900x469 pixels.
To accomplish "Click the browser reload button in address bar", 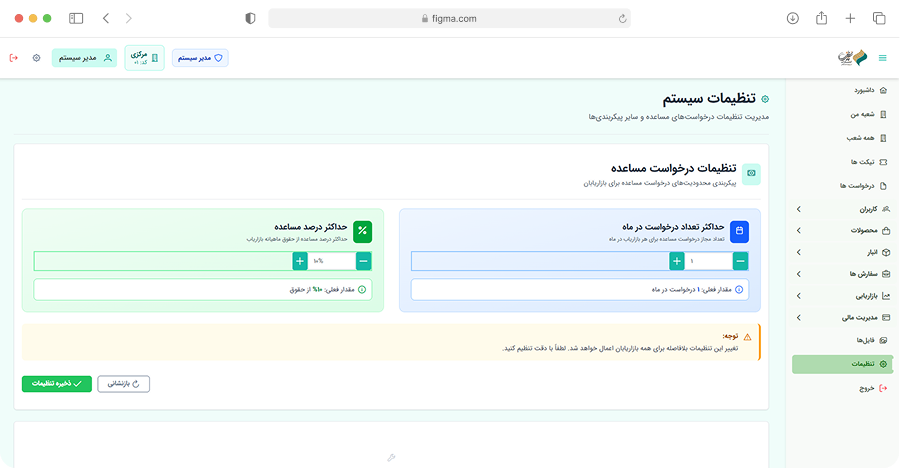I will tap(623, 18).
